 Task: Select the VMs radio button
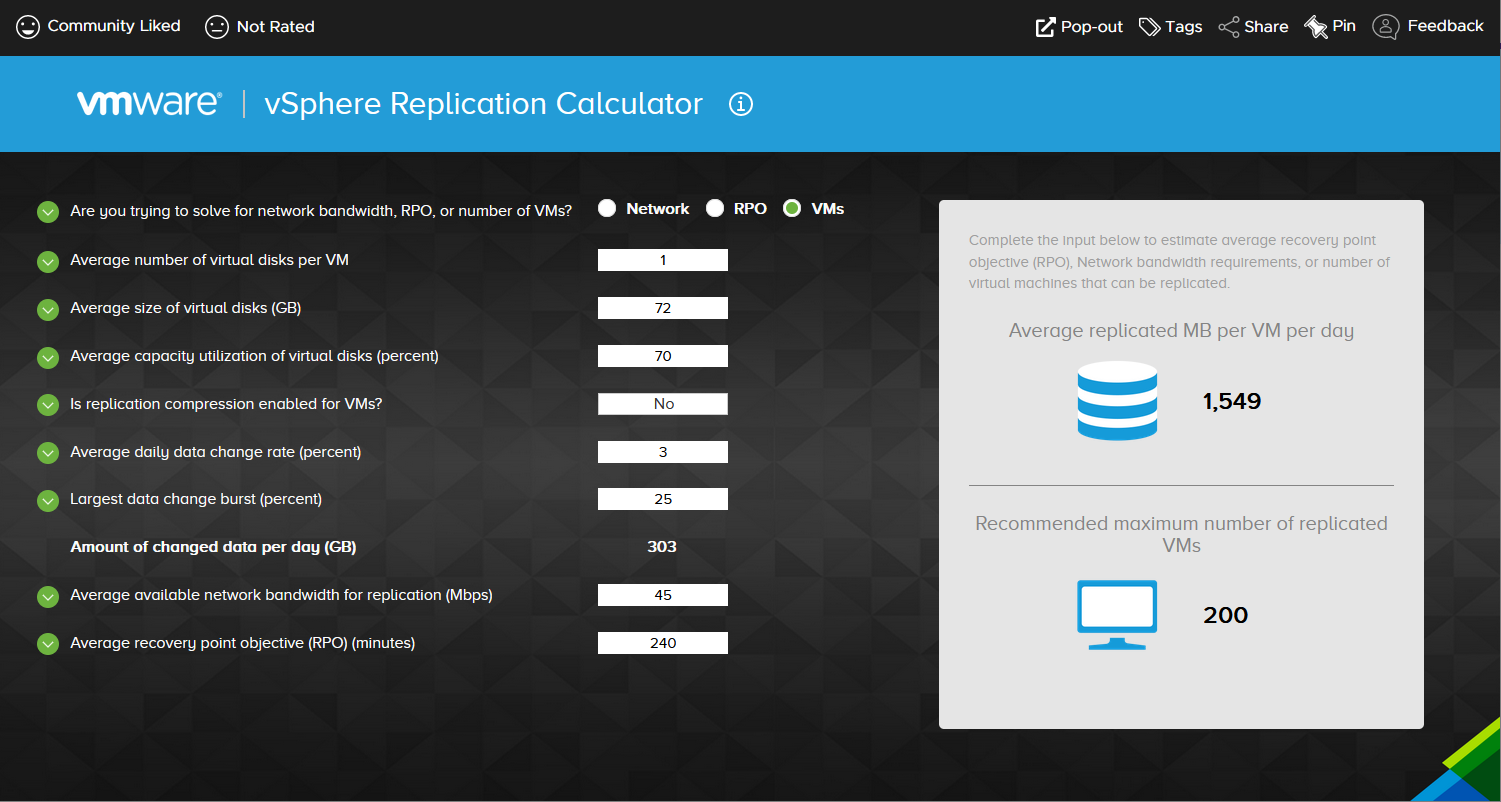[x=792, y=208]
